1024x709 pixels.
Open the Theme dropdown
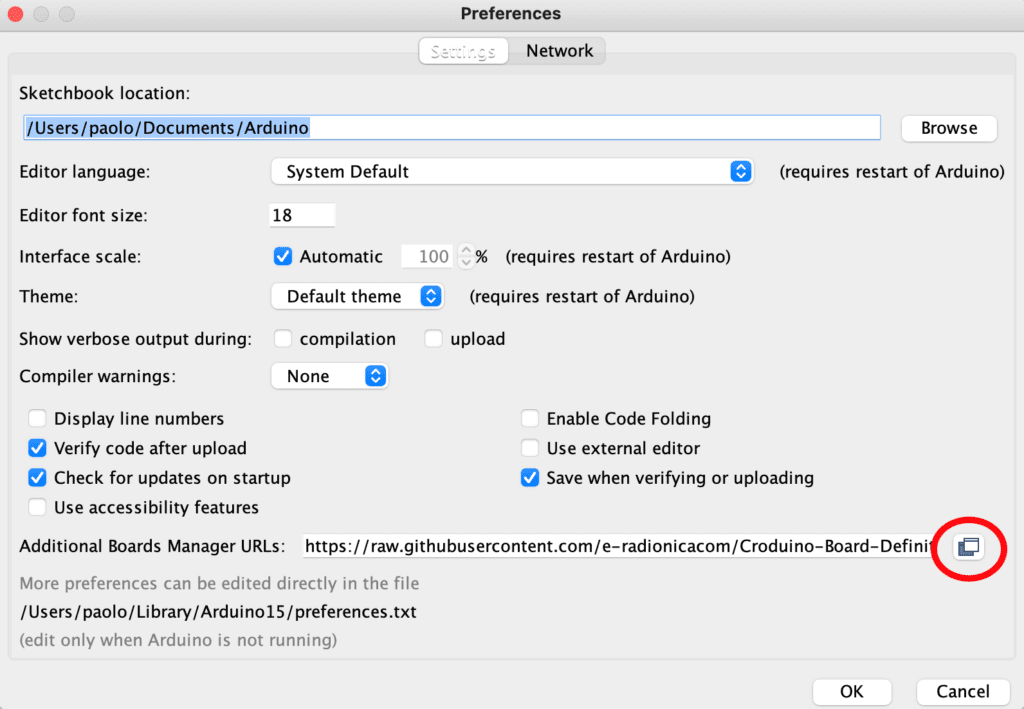point(357,296)
